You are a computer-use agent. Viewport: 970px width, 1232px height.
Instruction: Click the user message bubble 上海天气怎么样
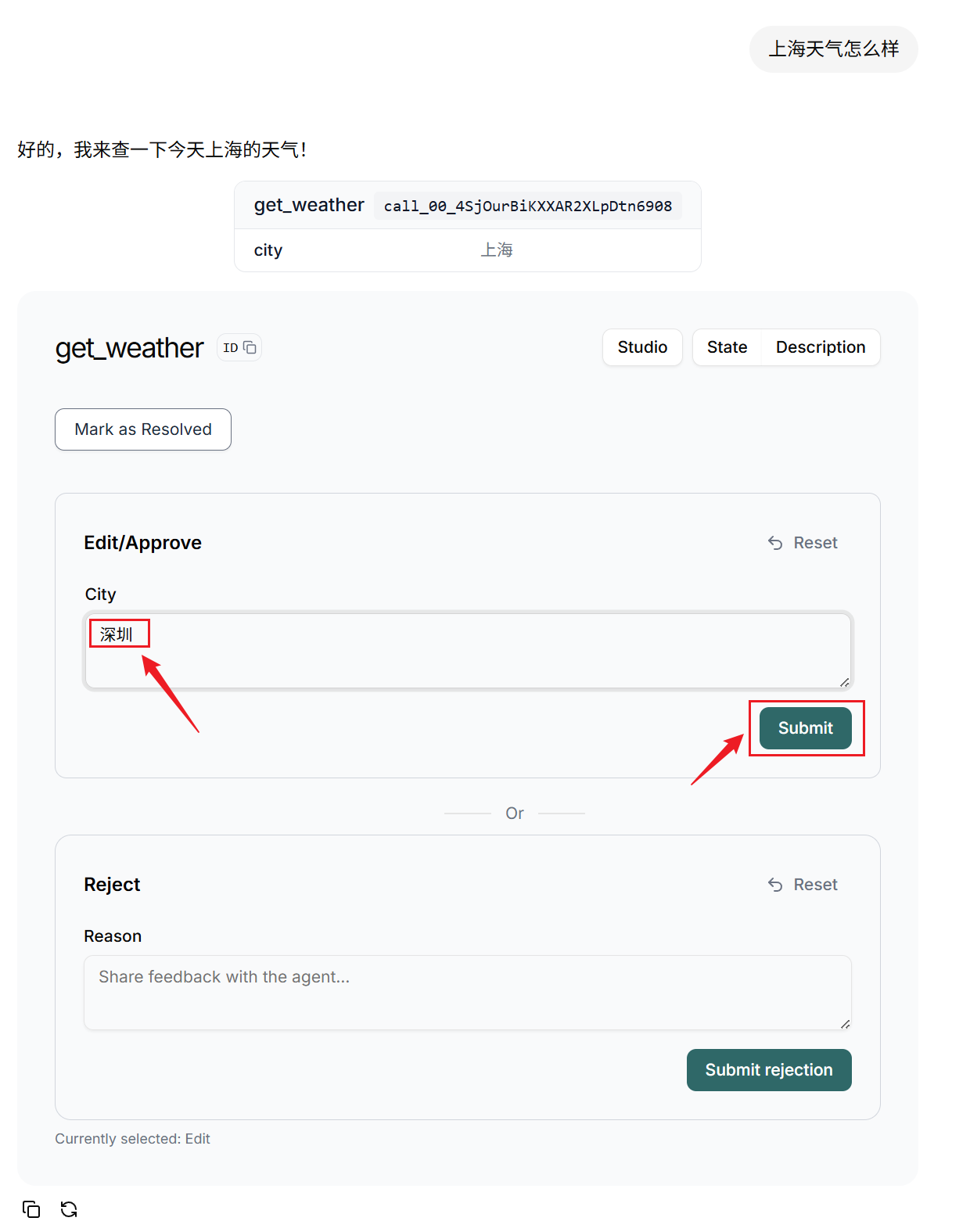[834, 49]
